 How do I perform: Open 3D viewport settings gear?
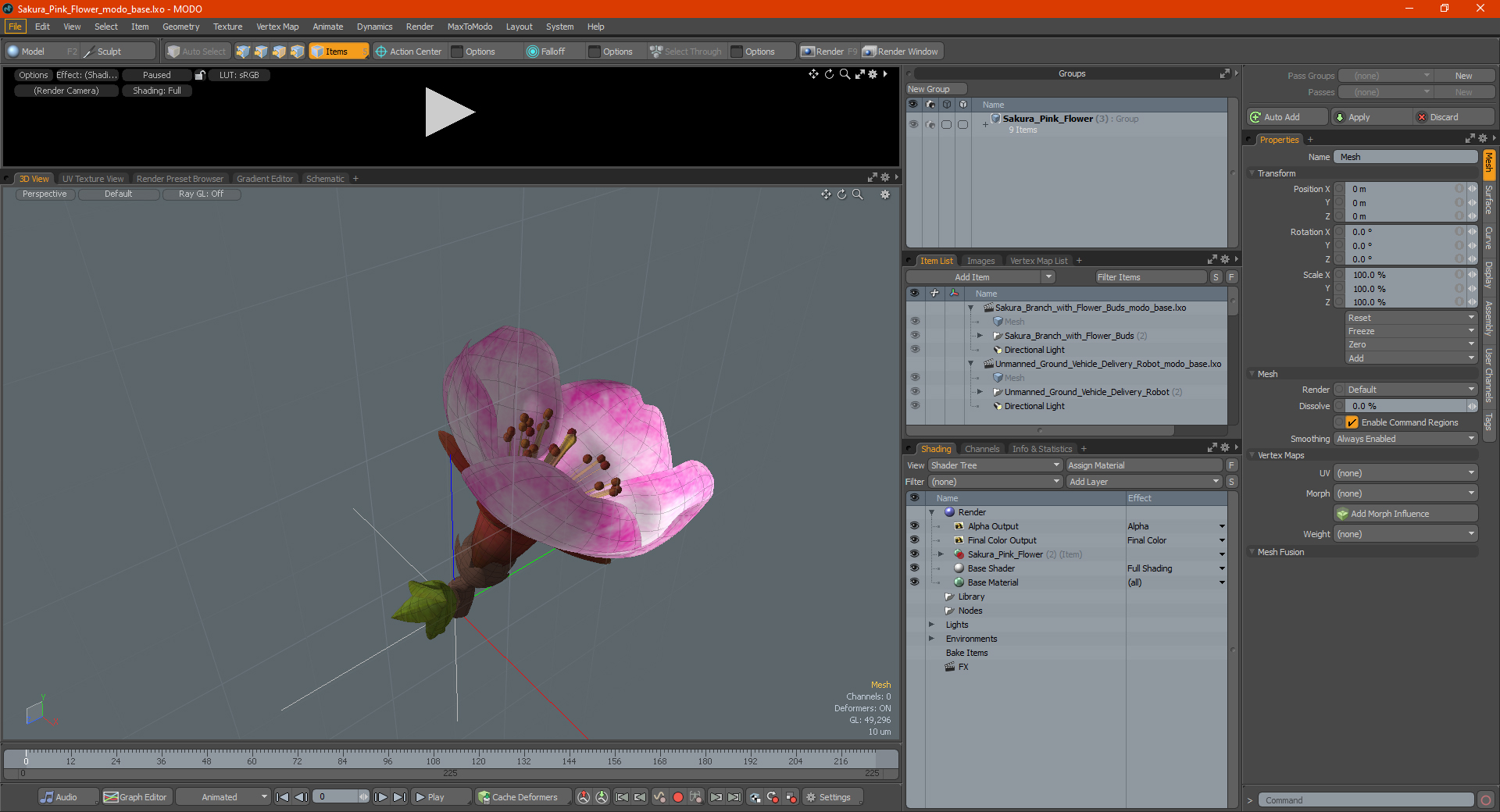click(885, 194)
